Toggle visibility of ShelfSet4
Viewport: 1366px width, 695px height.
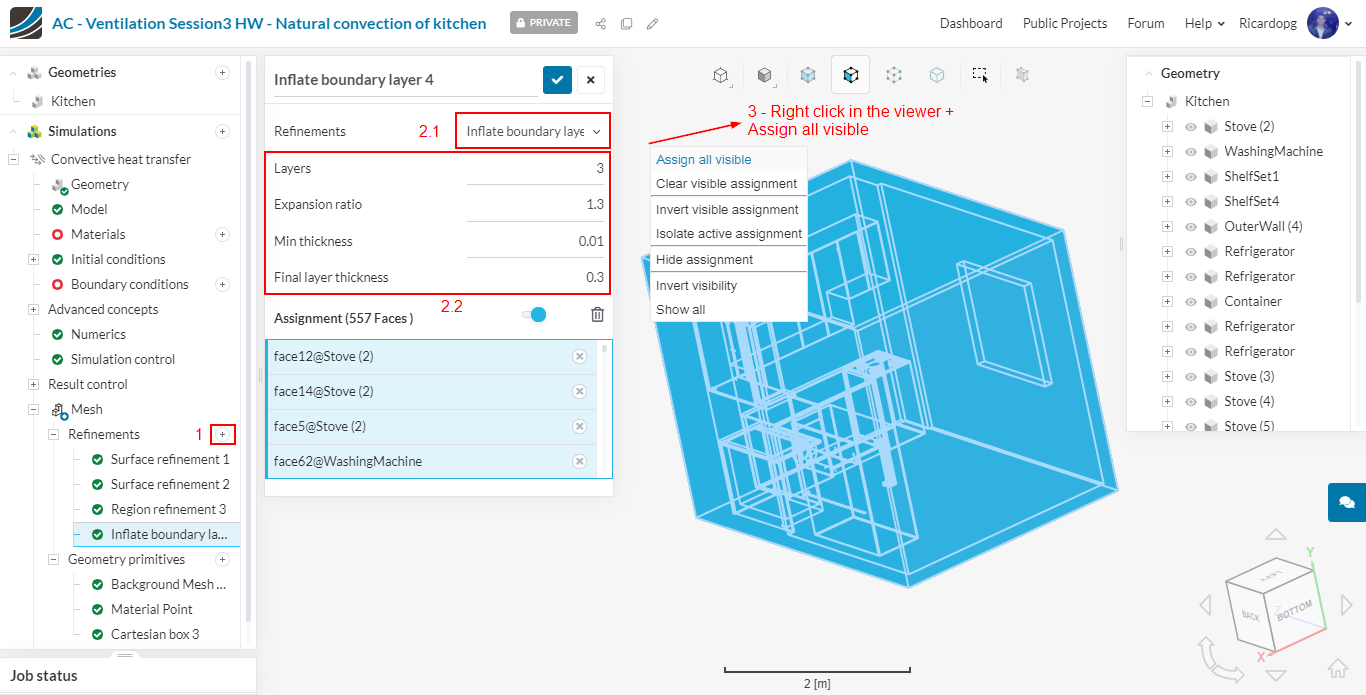pos(1191,202)
